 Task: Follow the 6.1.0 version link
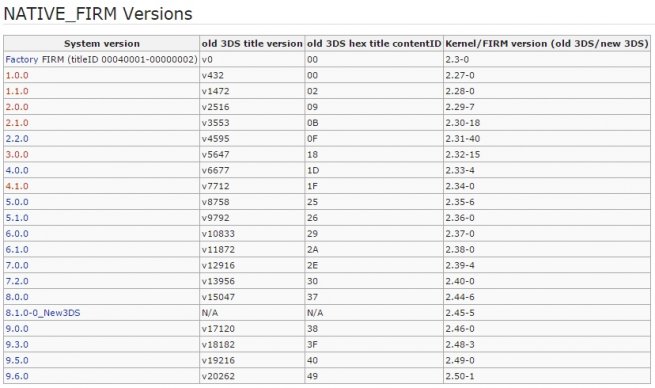coord(17,250)
